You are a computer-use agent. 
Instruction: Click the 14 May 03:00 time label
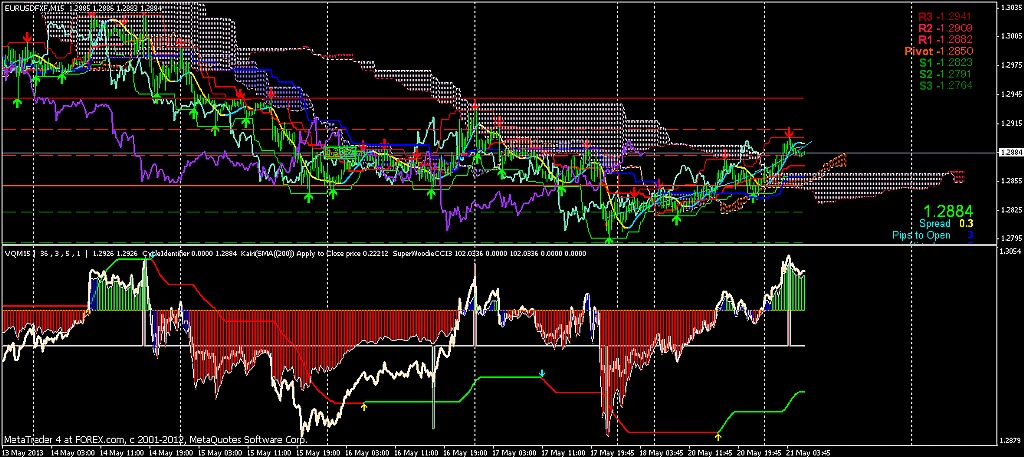click(71, 451)
